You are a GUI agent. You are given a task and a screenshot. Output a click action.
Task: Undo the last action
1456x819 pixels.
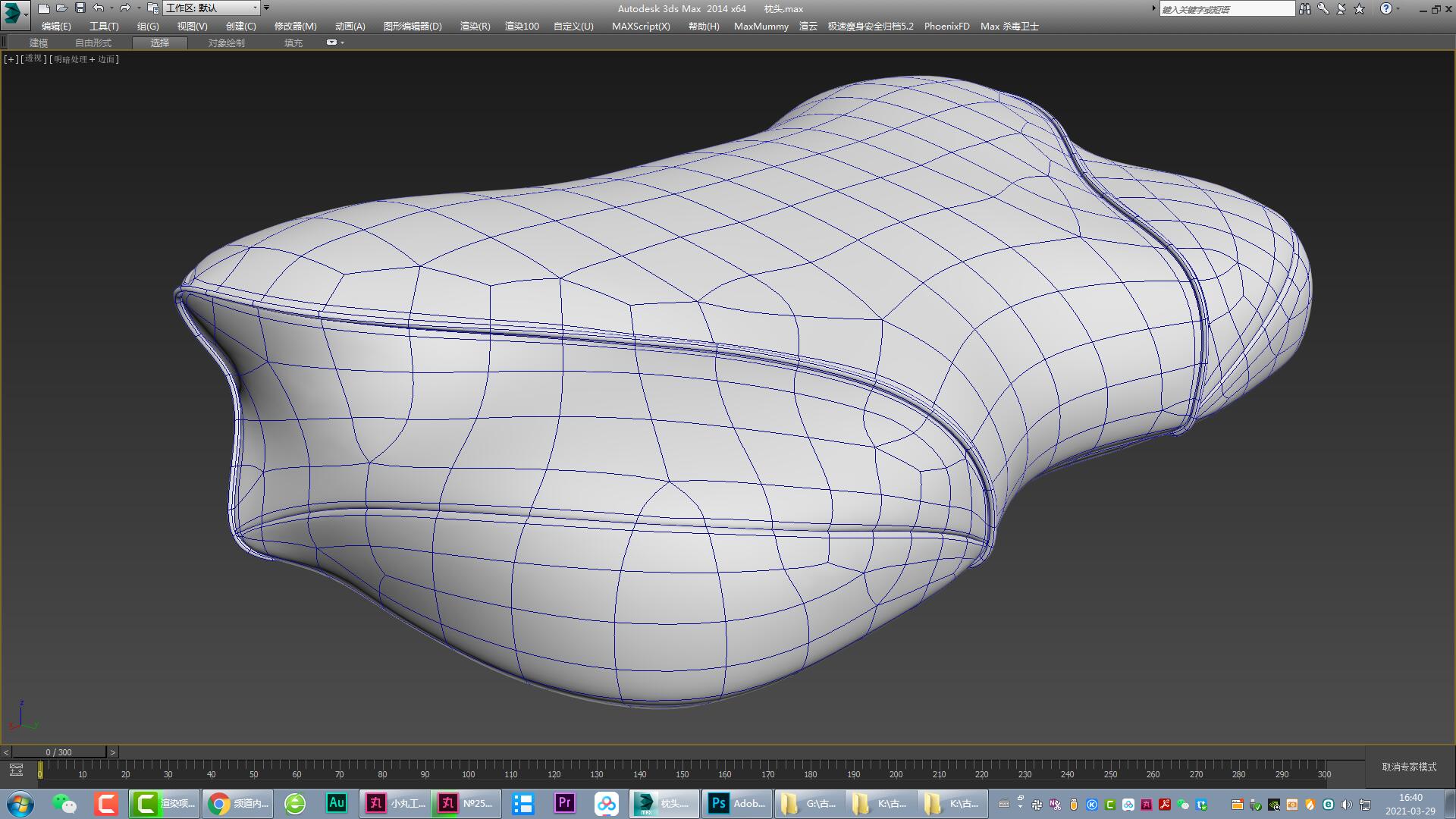pos(96,8)
